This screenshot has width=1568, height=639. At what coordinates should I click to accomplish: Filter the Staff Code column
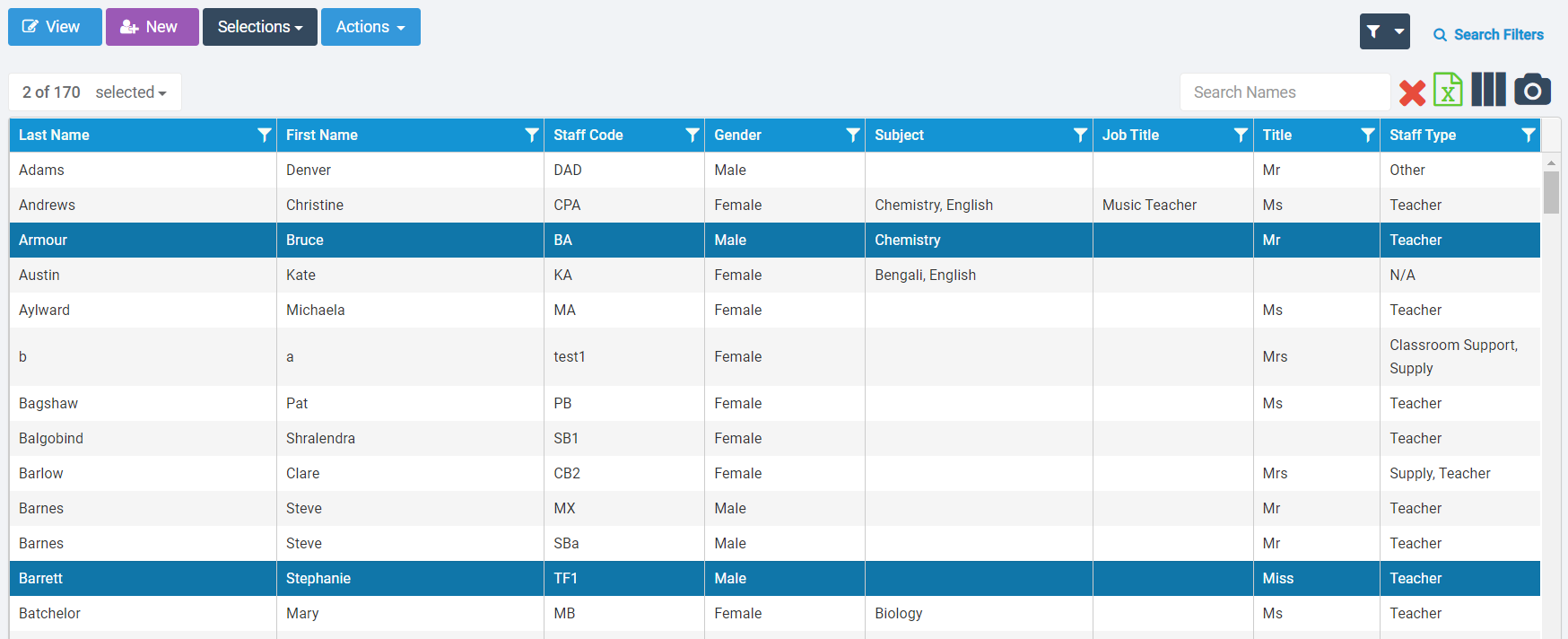[x=692, y=135]
